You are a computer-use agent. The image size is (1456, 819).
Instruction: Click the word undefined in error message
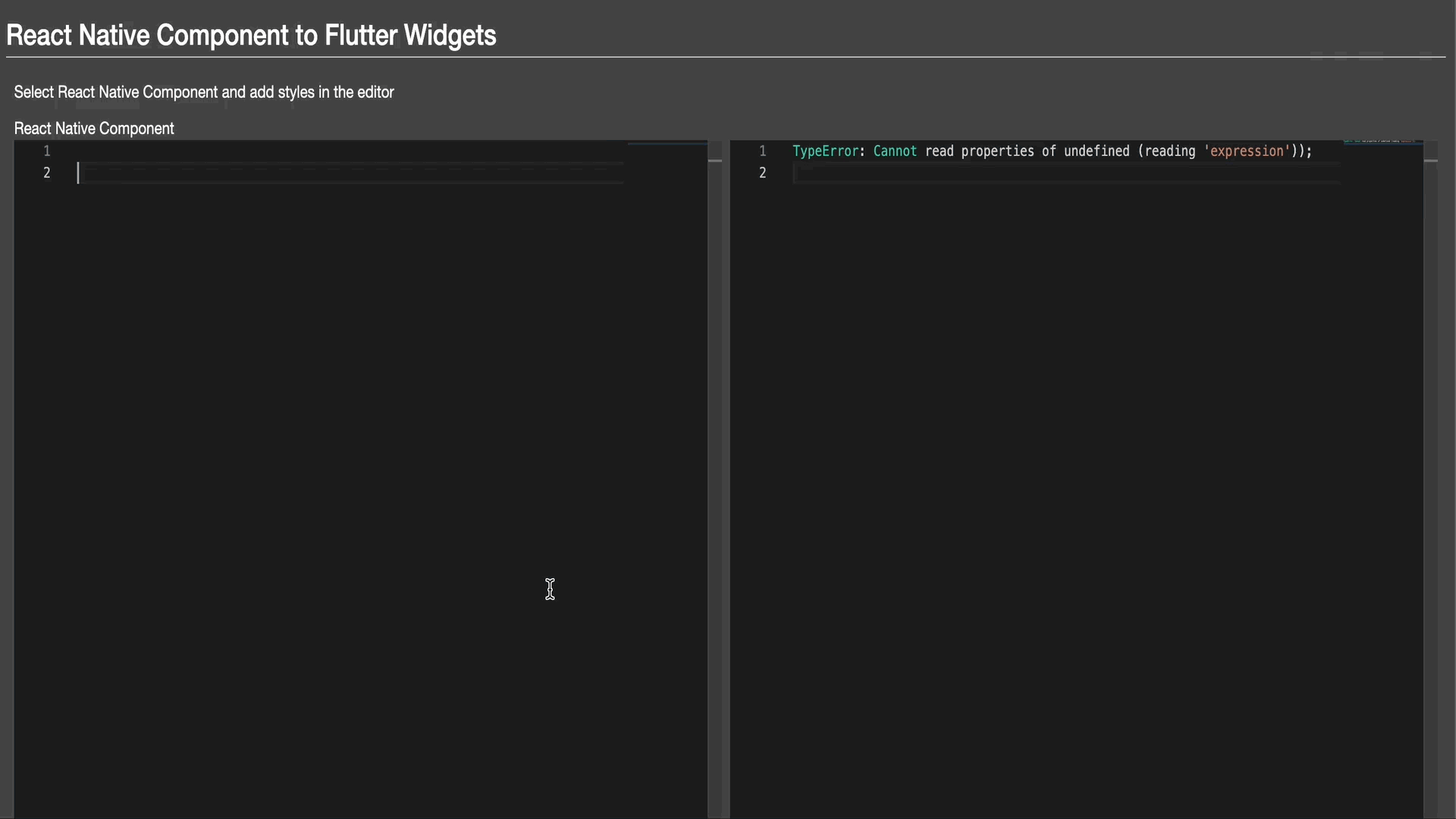click(x=1097, y=151)
